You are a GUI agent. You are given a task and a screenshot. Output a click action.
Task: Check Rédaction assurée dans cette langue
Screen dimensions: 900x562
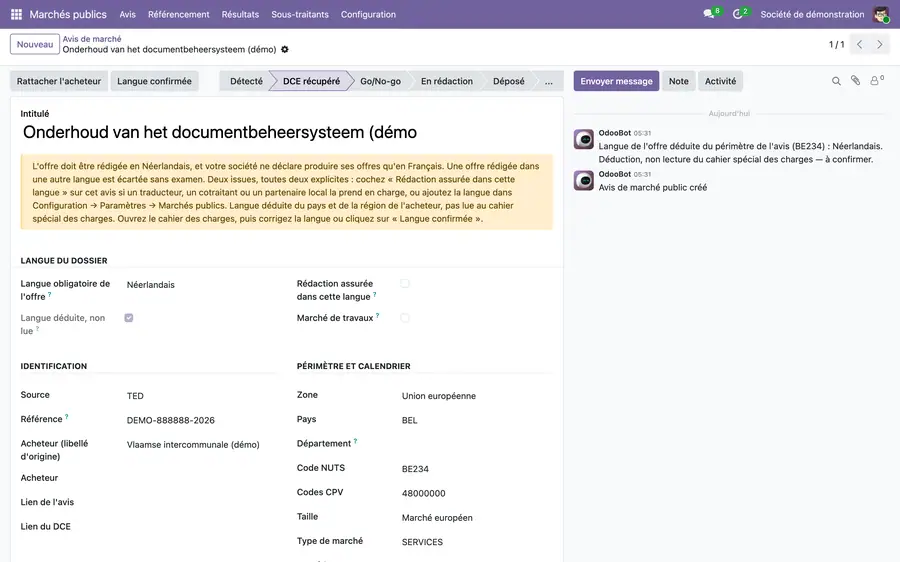point(405,284)
